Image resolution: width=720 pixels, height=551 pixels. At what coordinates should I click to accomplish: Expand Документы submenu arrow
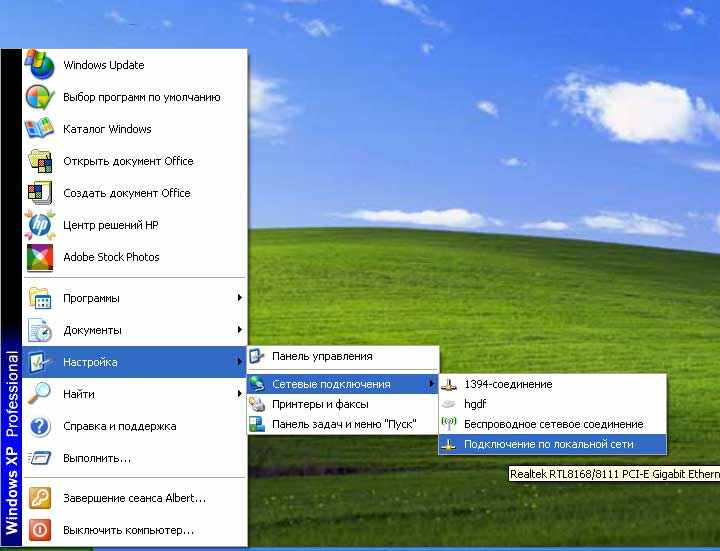click(x=239, y=330)
